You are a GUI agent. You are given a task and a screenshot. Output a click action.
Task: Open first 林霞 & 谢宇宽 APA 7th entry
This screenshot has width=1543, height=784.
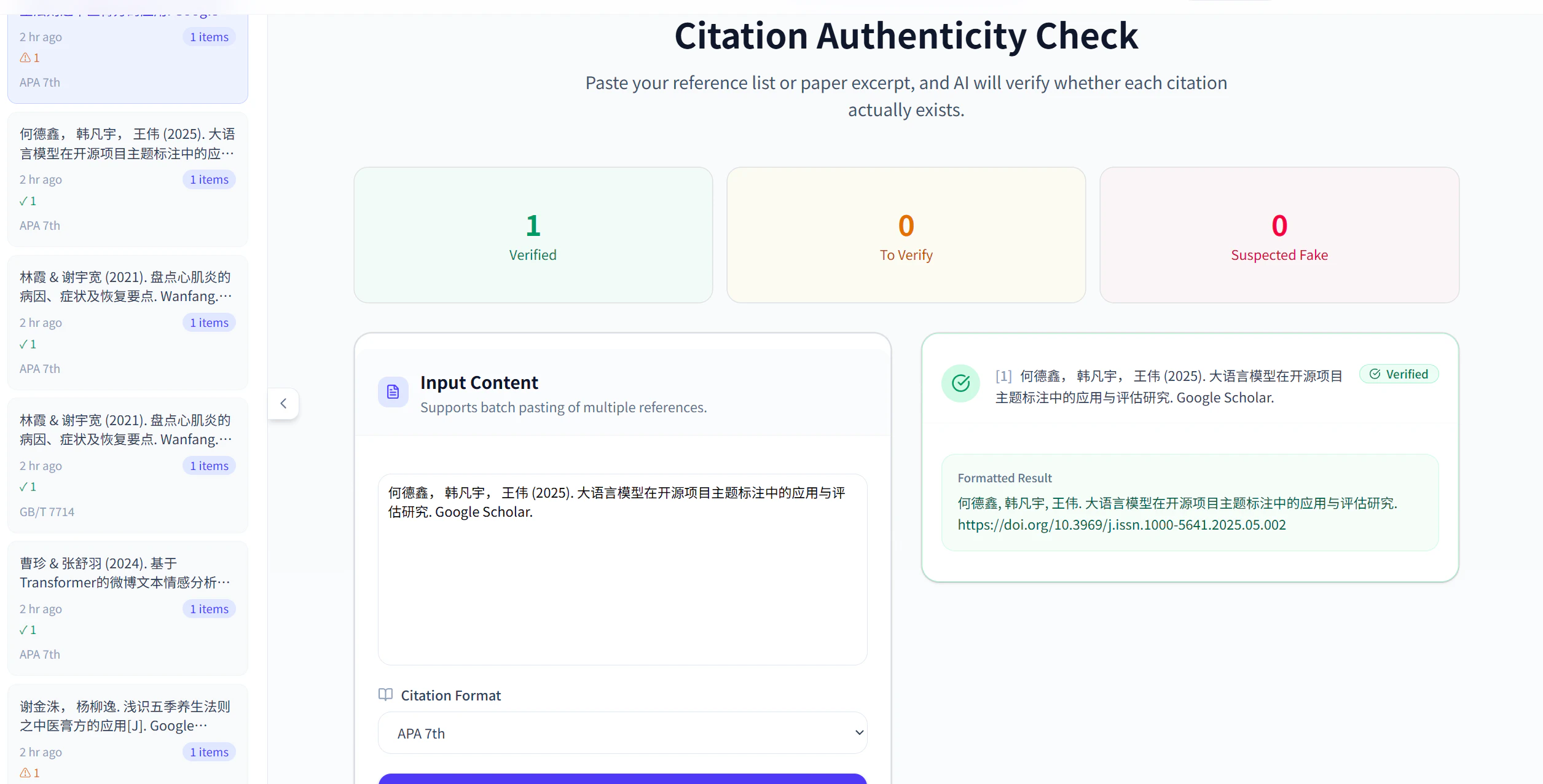[127, 287]
